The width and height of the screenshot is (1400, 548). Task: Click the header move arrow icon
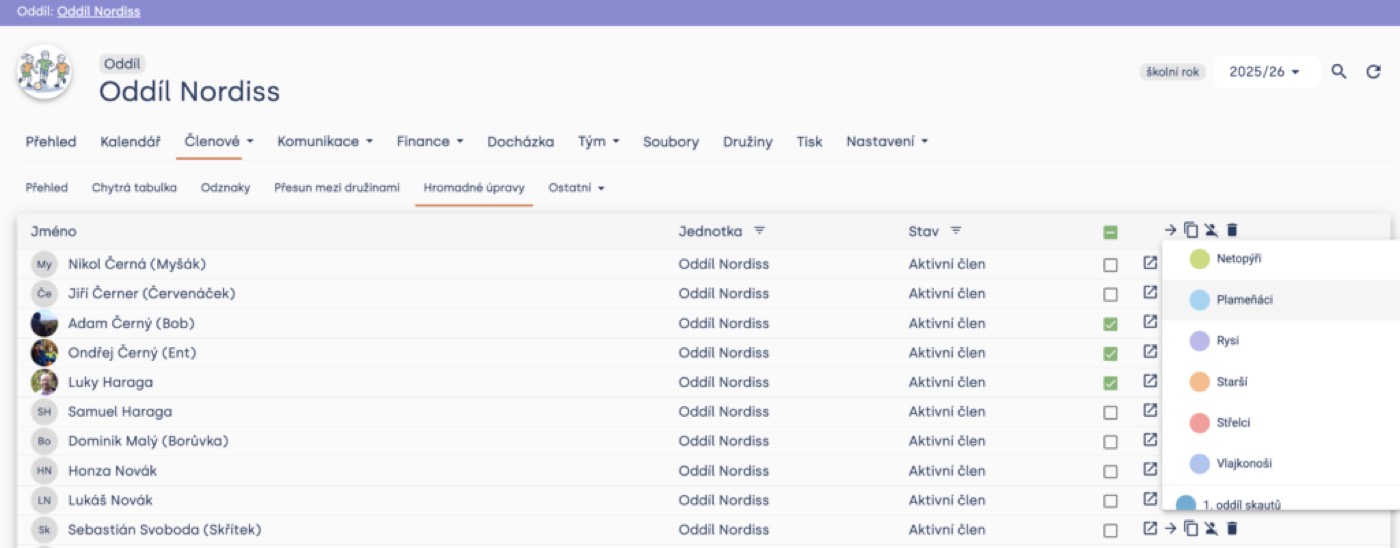[1171, 230]
